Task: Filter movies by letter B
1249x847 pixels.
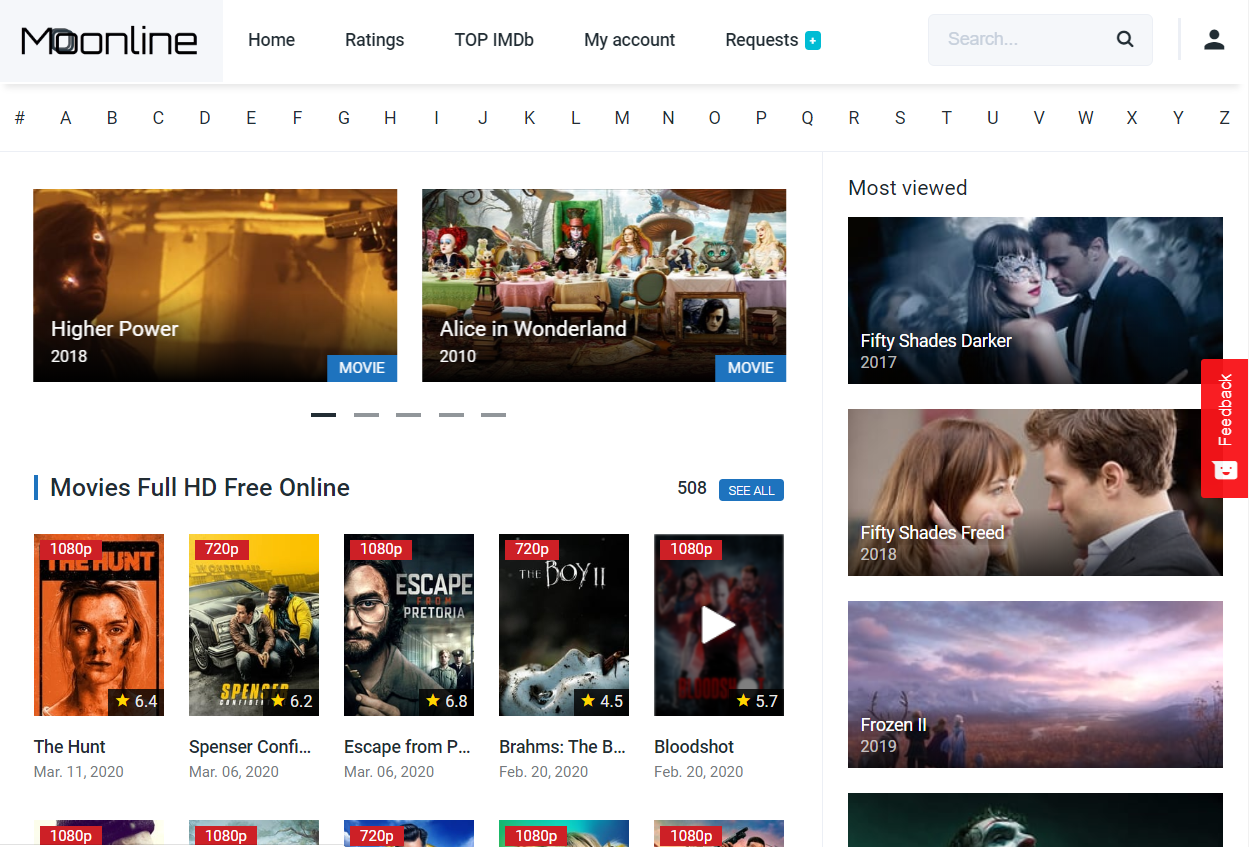Action: pyautogui.click(x=112, y=118)
